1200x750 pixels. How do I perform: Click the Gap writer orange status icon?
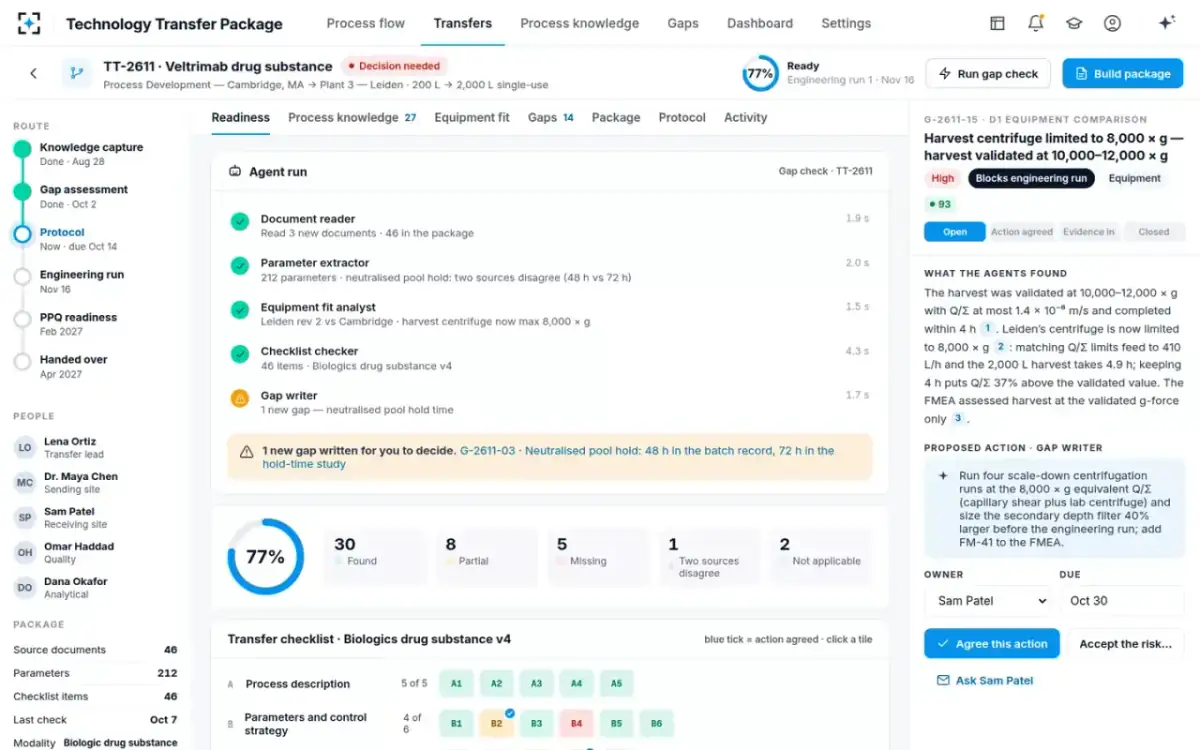[x=240, y=398]
